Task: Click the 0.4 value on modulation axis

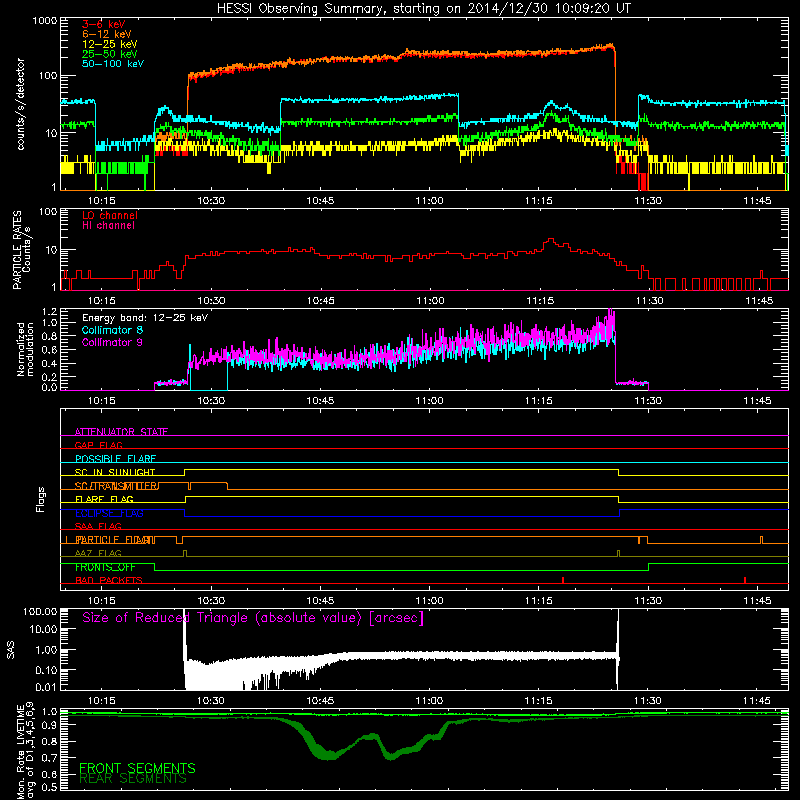Action: click(50, 364)
